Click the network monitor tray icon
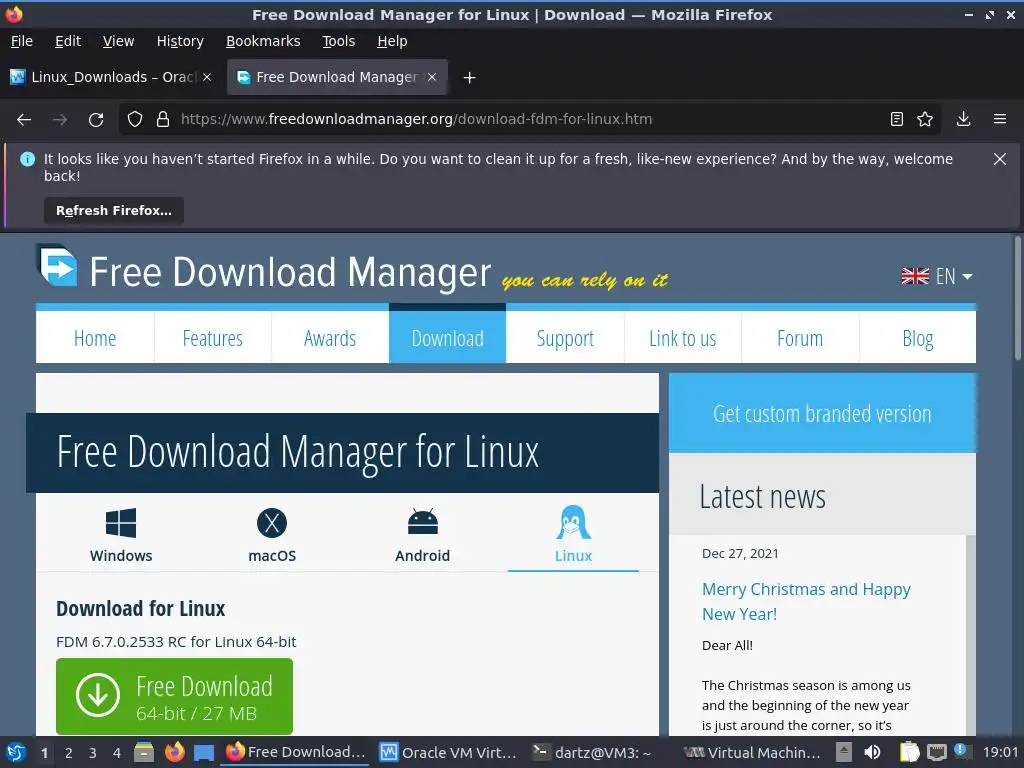Viewport: 1024px width, 768px height. point(936,753)
